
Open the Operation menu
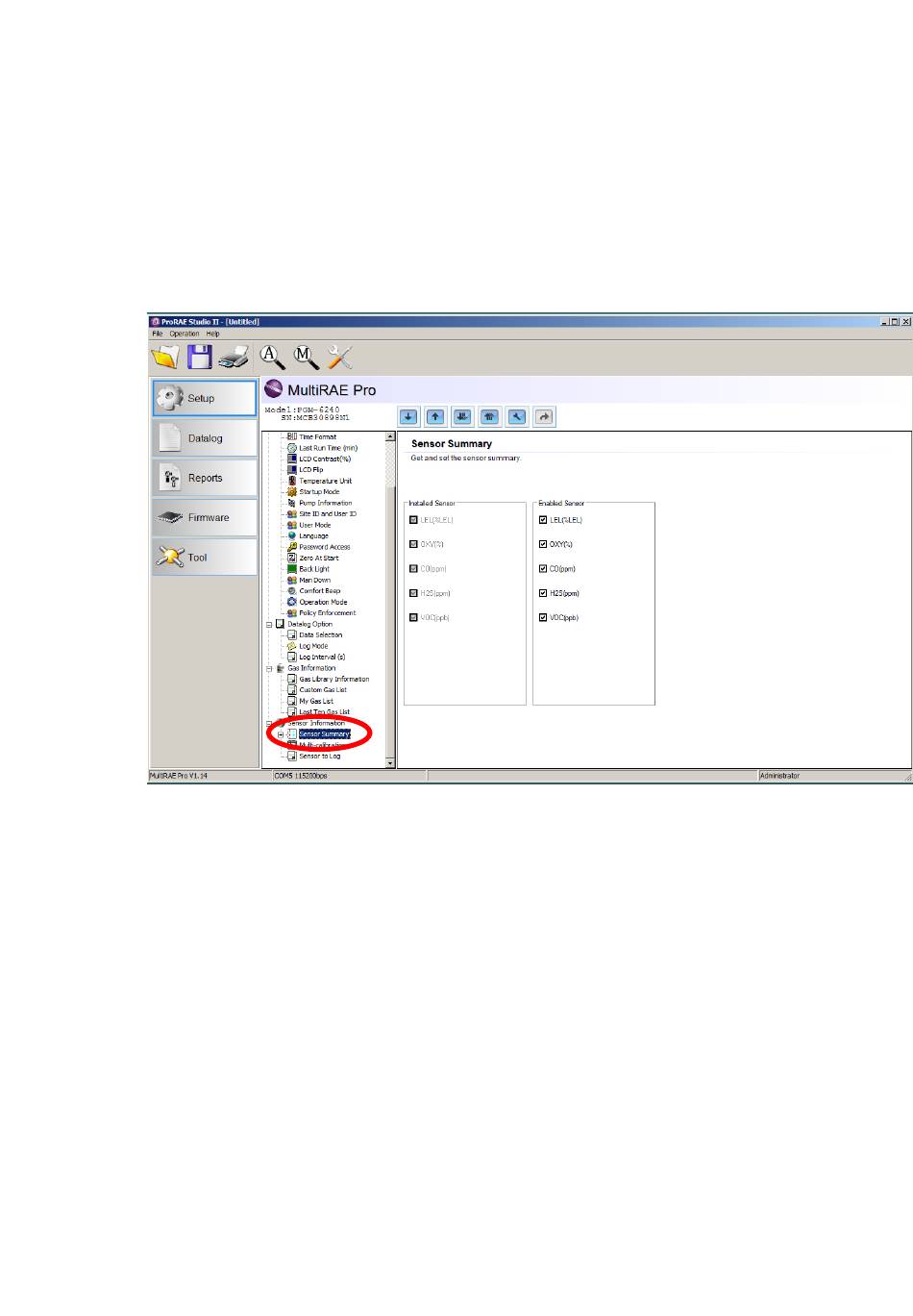[x=185, y=334]
